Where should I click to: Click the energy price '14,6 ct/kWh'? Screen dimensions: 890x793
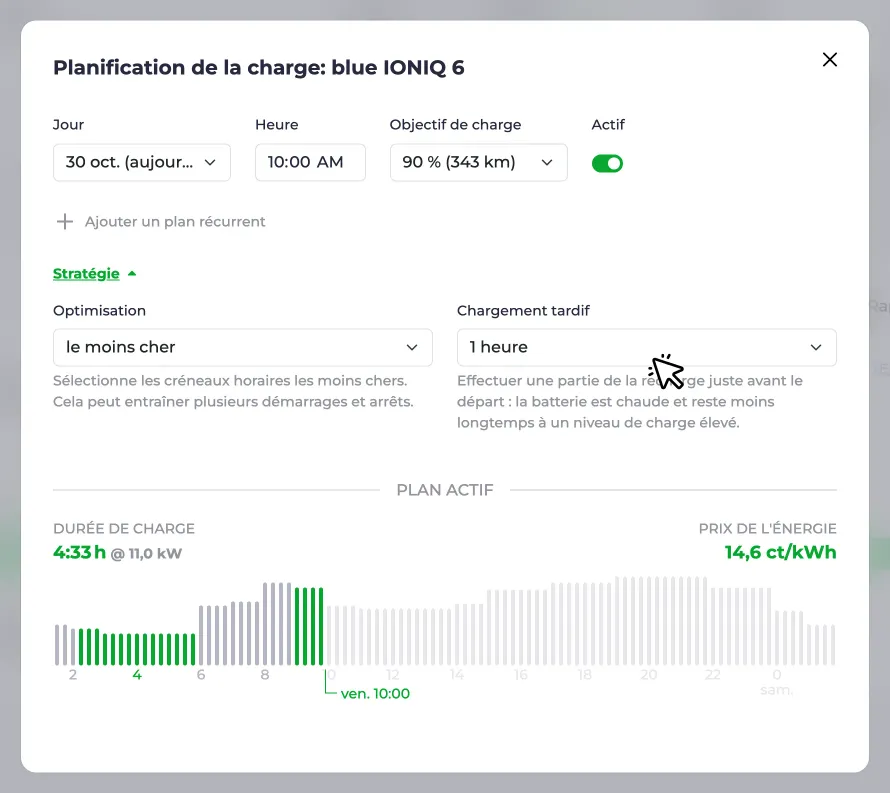click(780, 552)
